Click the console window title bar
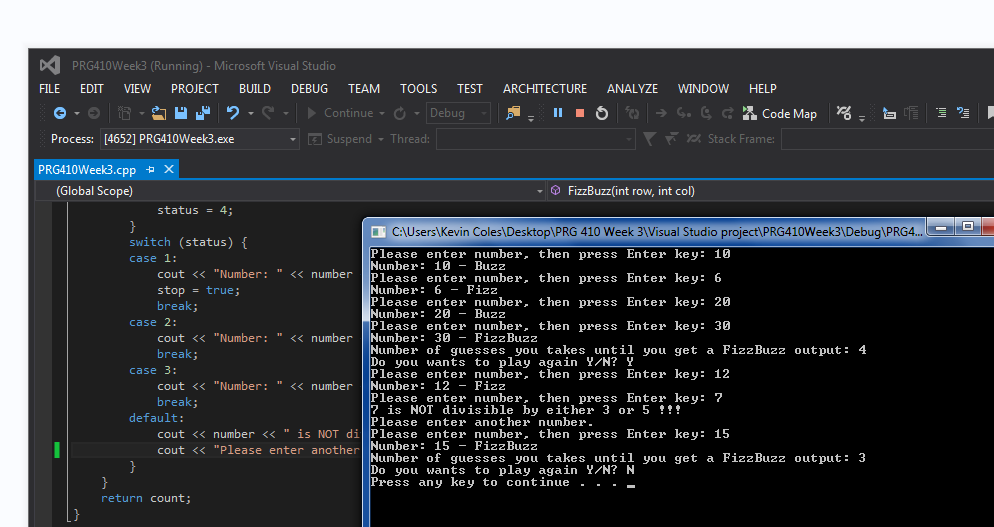 (x=650, y=231)
